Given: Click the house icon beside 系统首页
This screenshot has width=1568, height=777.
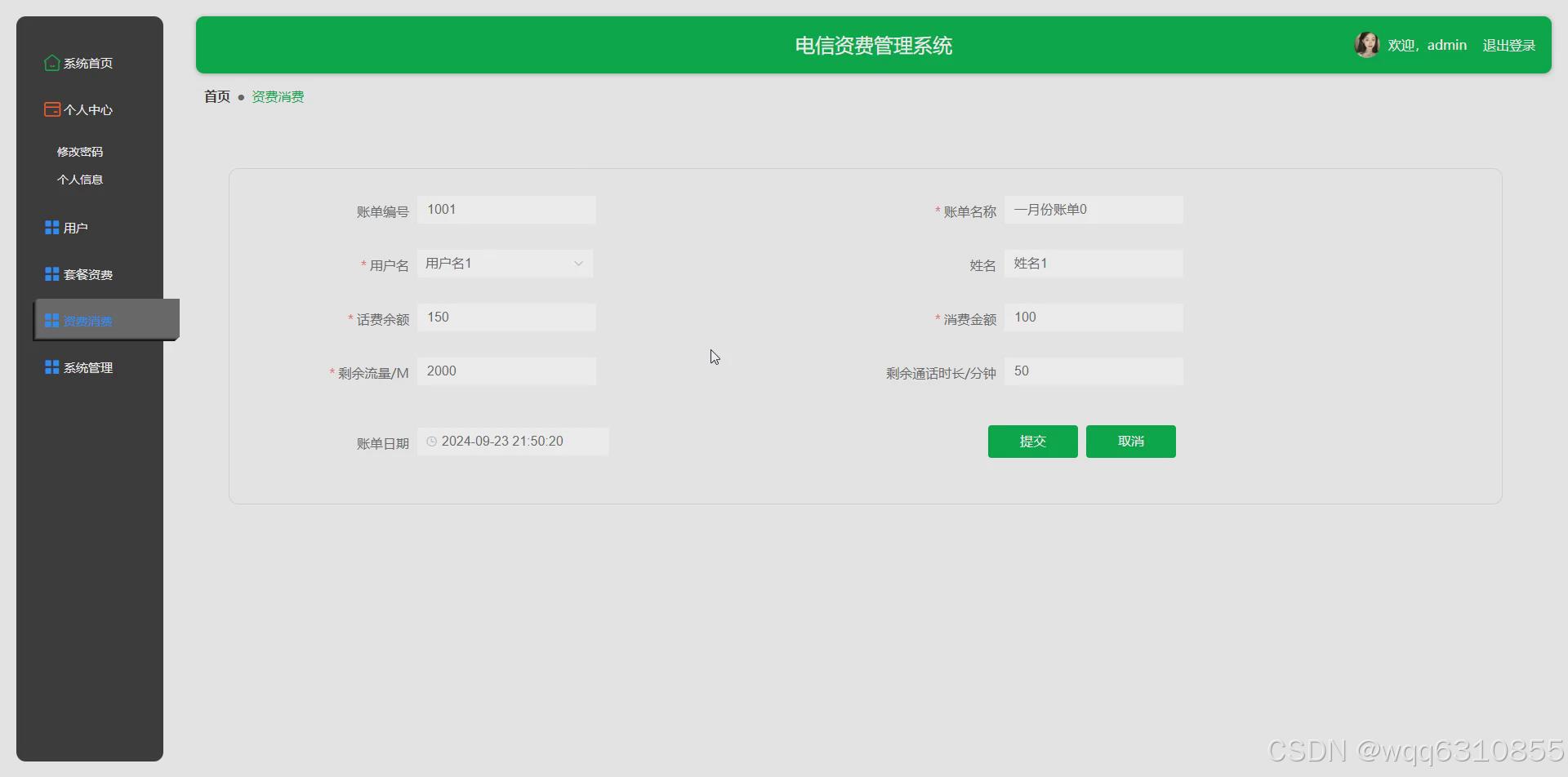Looking at the screenshot, I should click(x=51, y=63).
